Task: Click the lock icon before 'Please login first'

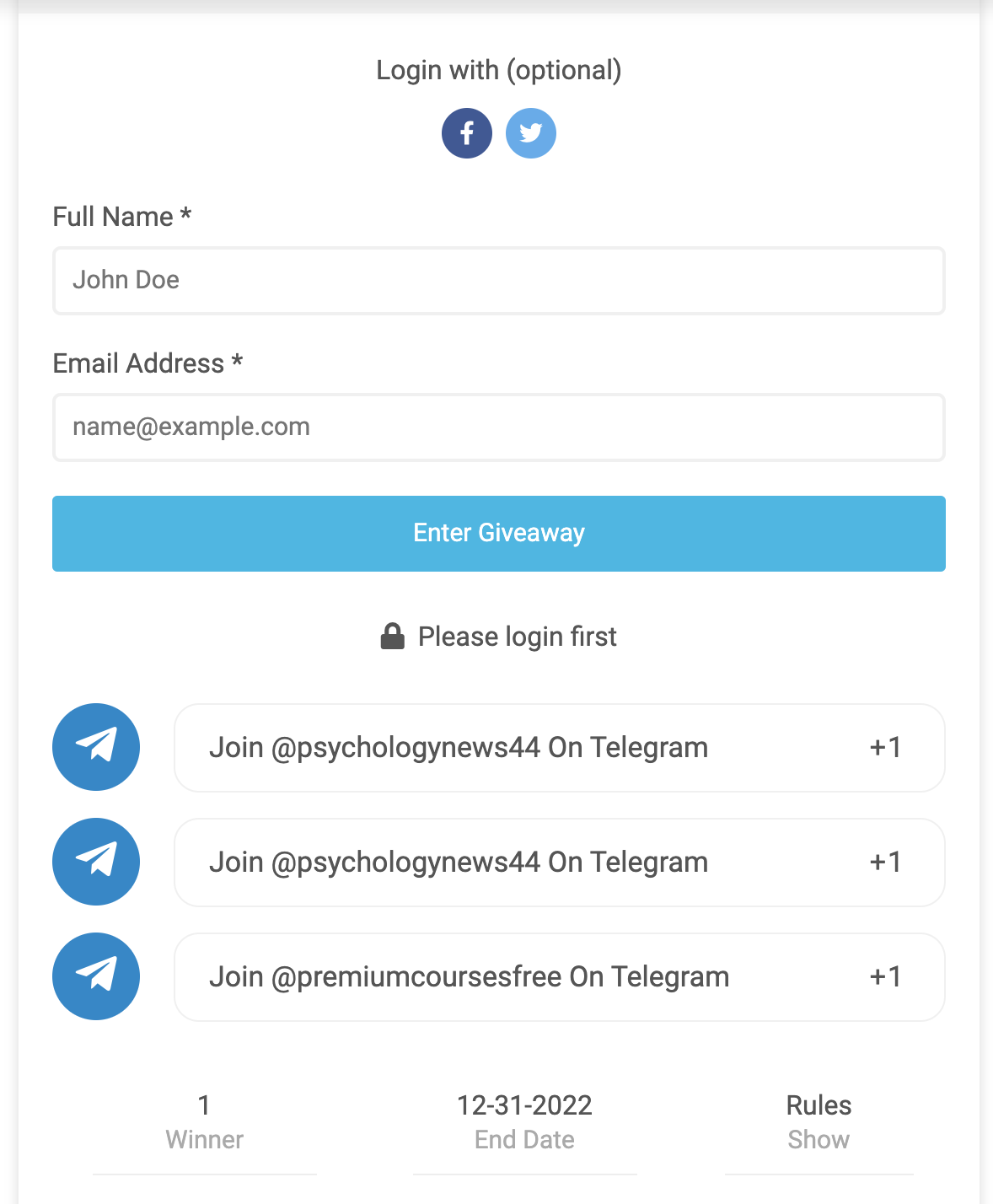Action: tap(393, 635)
